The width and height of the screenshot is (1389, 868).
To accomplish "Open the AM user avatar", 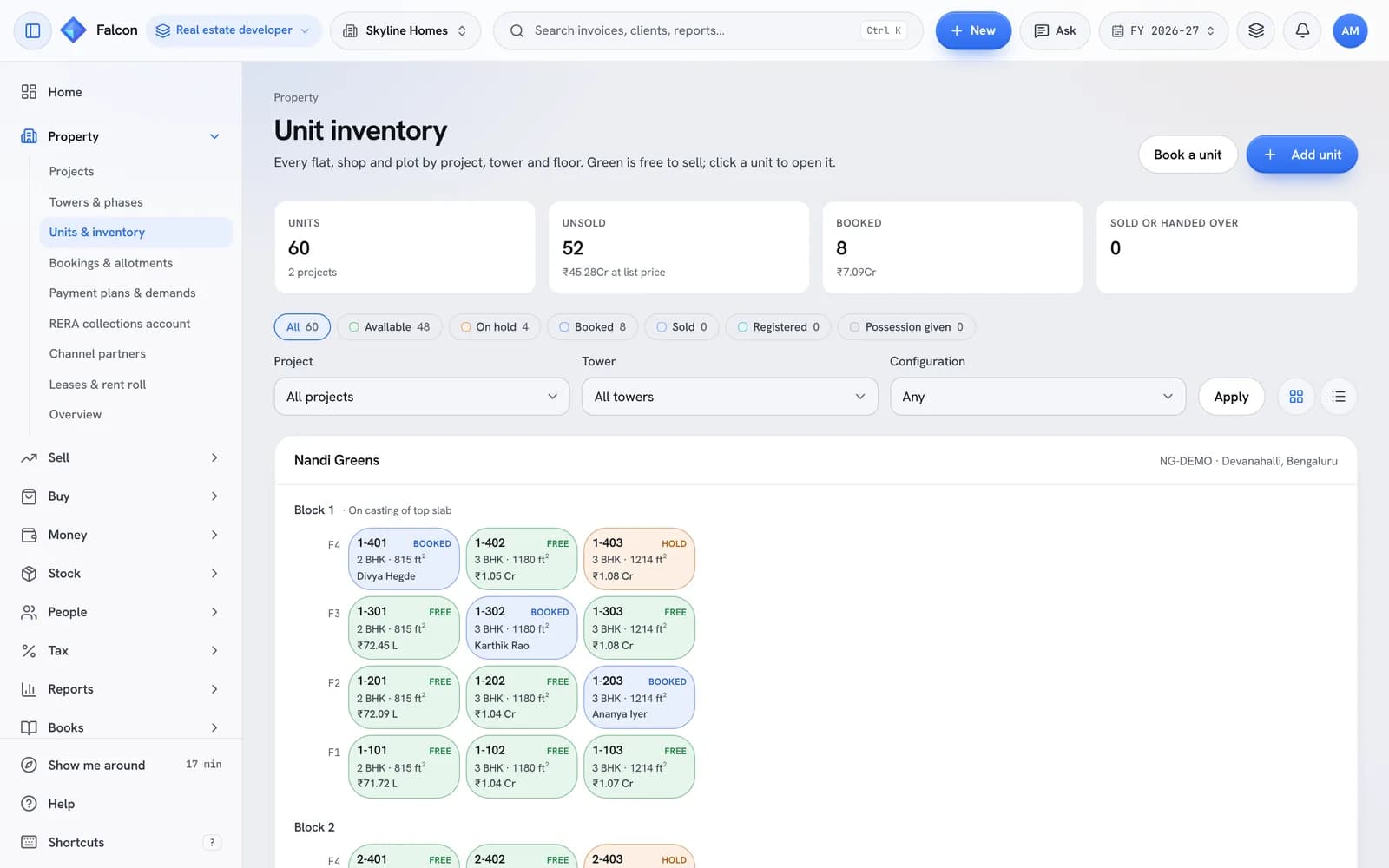I will coord(1350,30).
